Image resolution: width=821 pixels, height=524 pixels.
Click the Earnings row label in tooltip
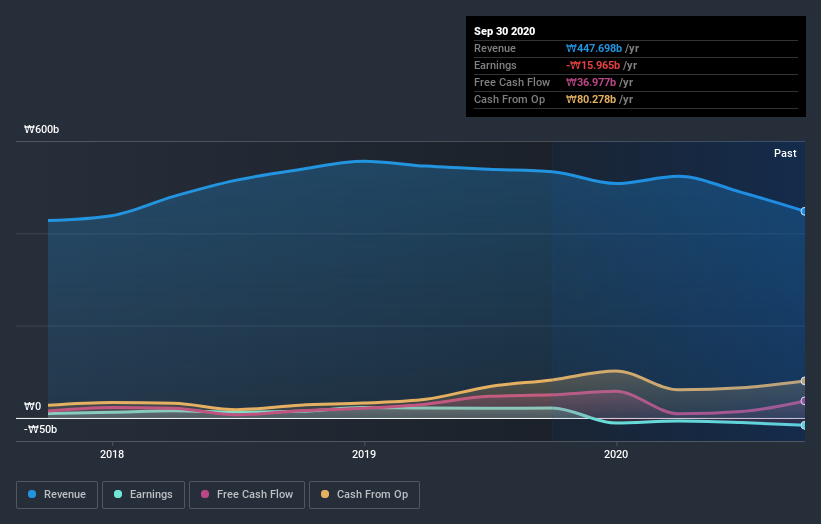point(495,65)
